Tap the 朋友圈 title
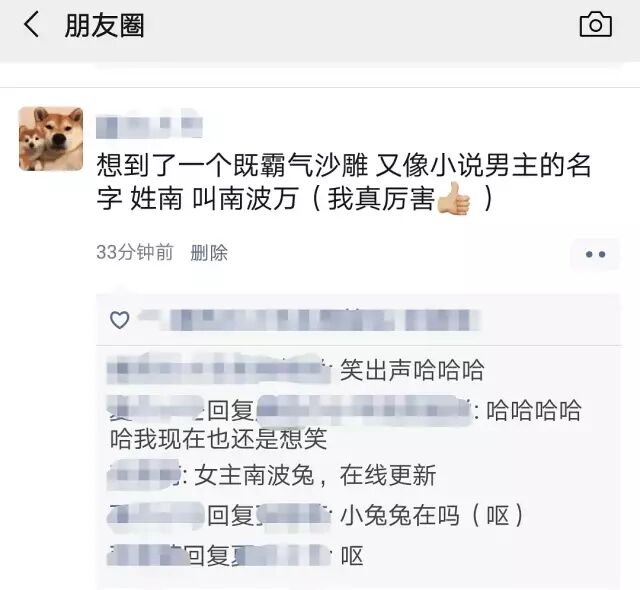640x590 pixels. point(104,25)
